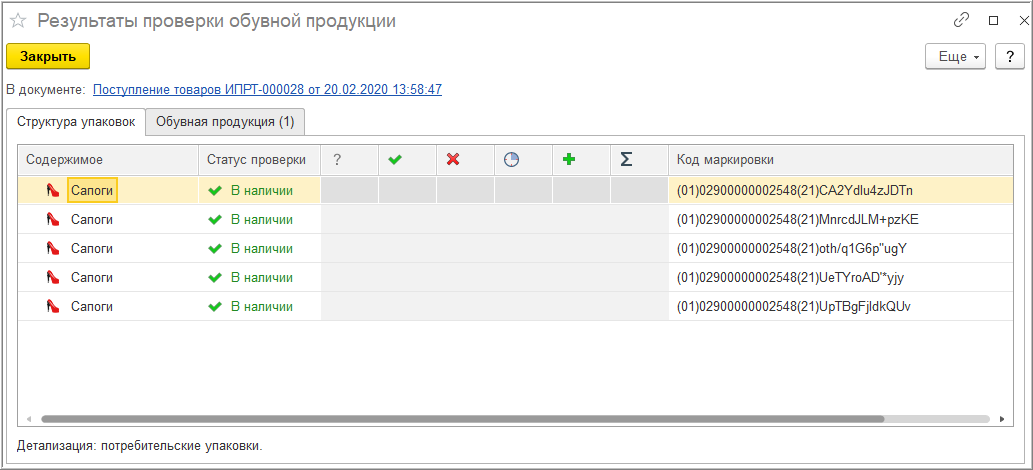1033x470 pixels.
Task: Select Сапоги in UpTBgFjldkQUv row
Action: (x=92, y=307)
